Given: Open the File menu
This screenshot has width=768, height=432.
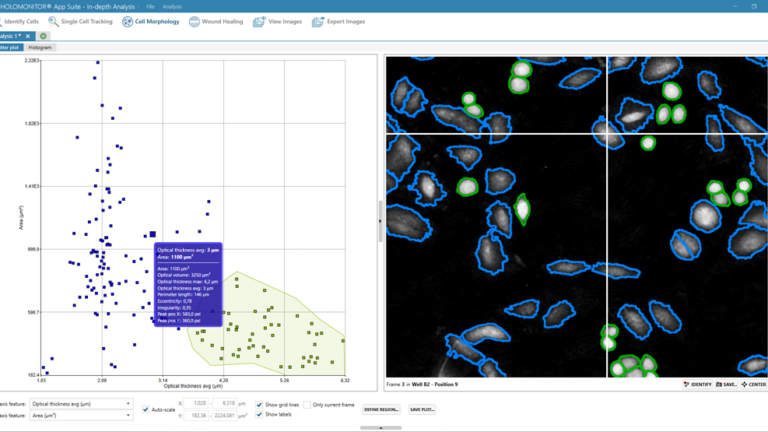Looking at the screenshot, I should pos(150,7).
